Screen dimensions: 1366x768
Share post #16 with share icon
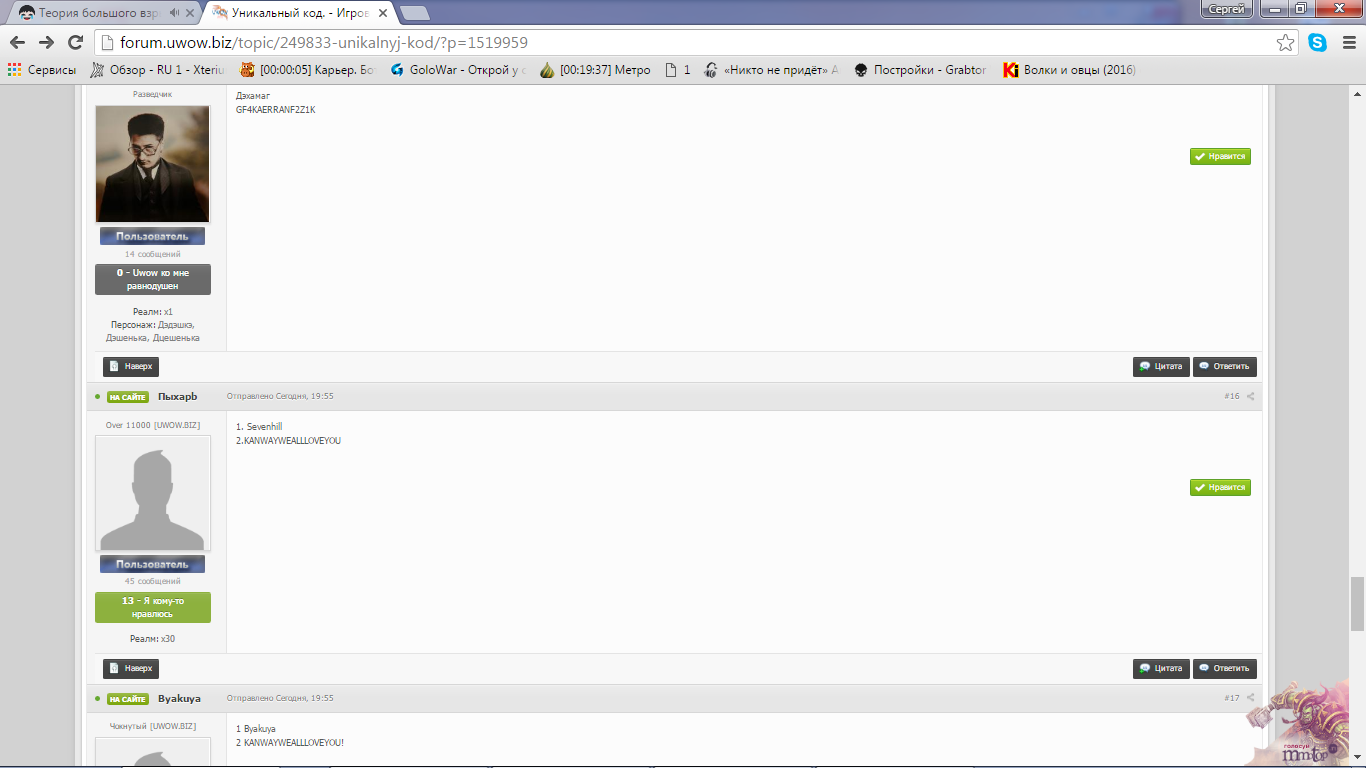(1250, 396)
